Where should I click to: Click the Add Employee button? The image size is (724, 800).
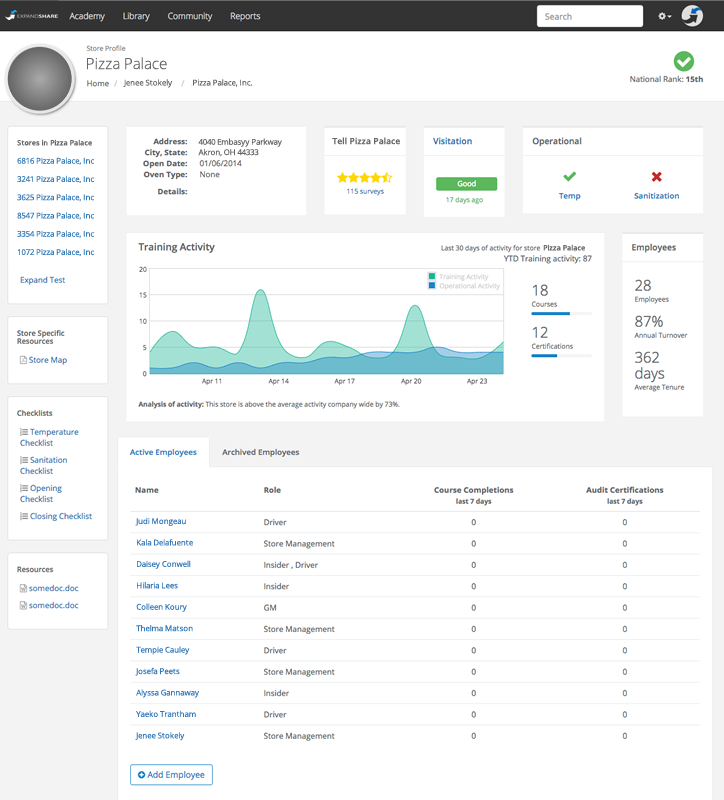171,774
